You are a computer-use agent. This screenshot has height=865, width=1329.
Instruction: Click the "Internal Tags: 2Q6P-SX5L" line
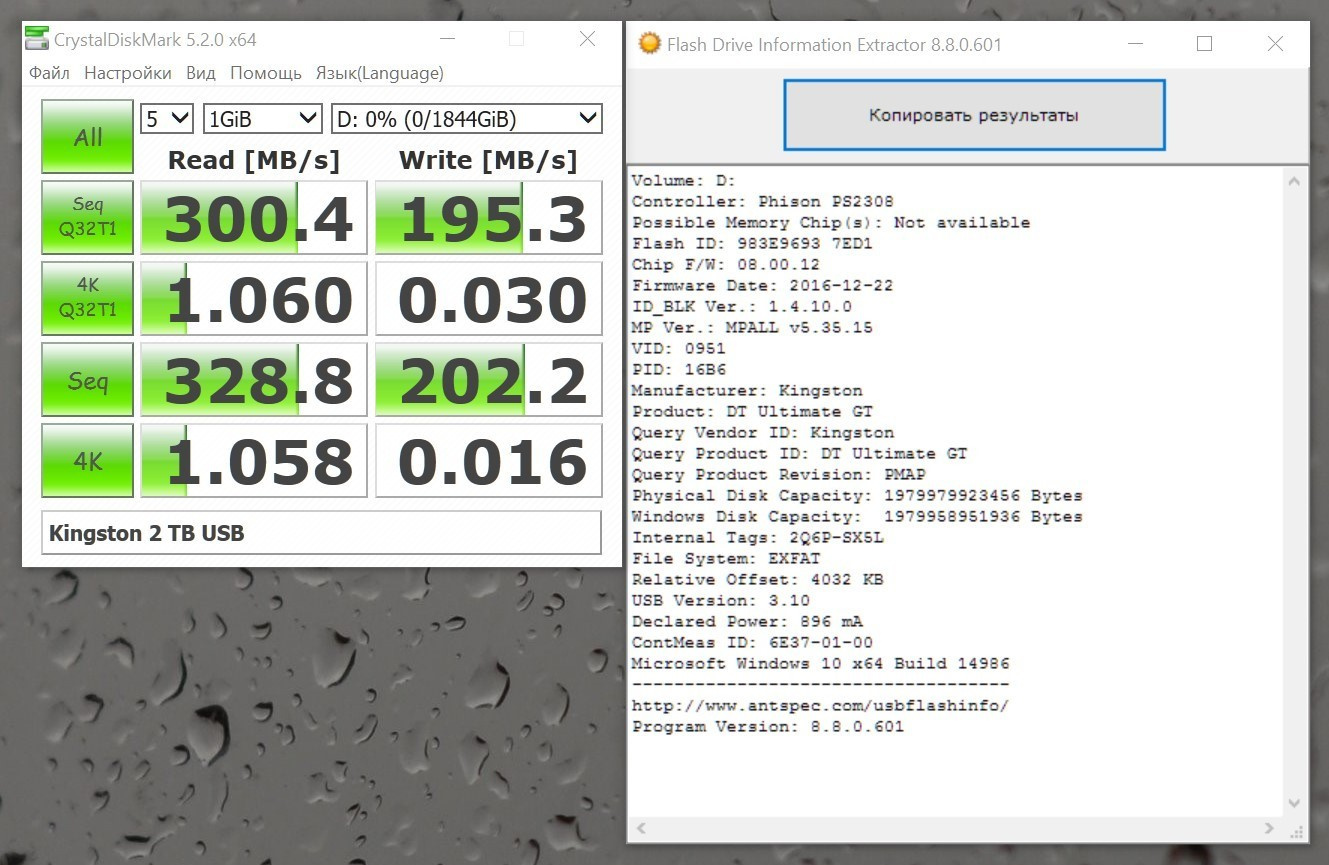click(x=758, y=538)
